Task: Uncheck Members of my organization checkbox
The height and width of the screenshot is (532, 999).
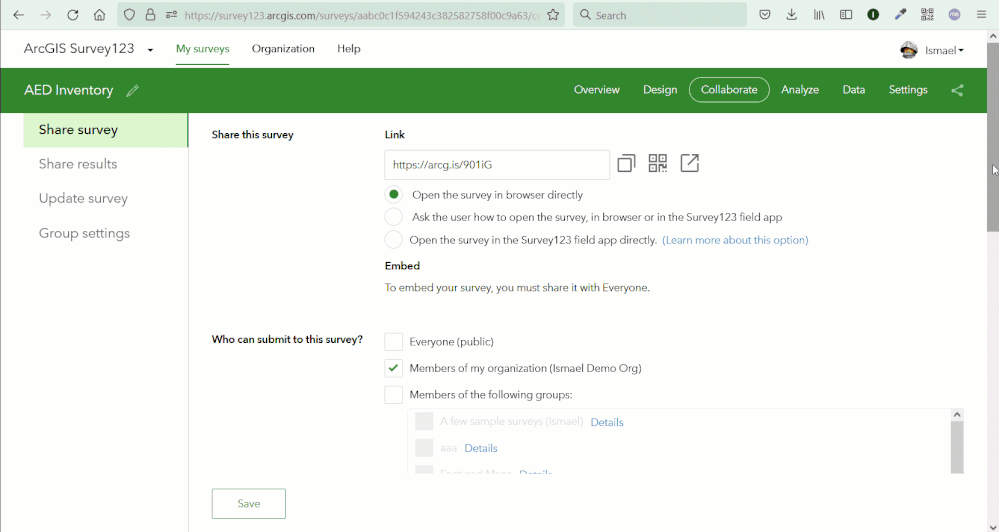Action: tap(394, 368)
